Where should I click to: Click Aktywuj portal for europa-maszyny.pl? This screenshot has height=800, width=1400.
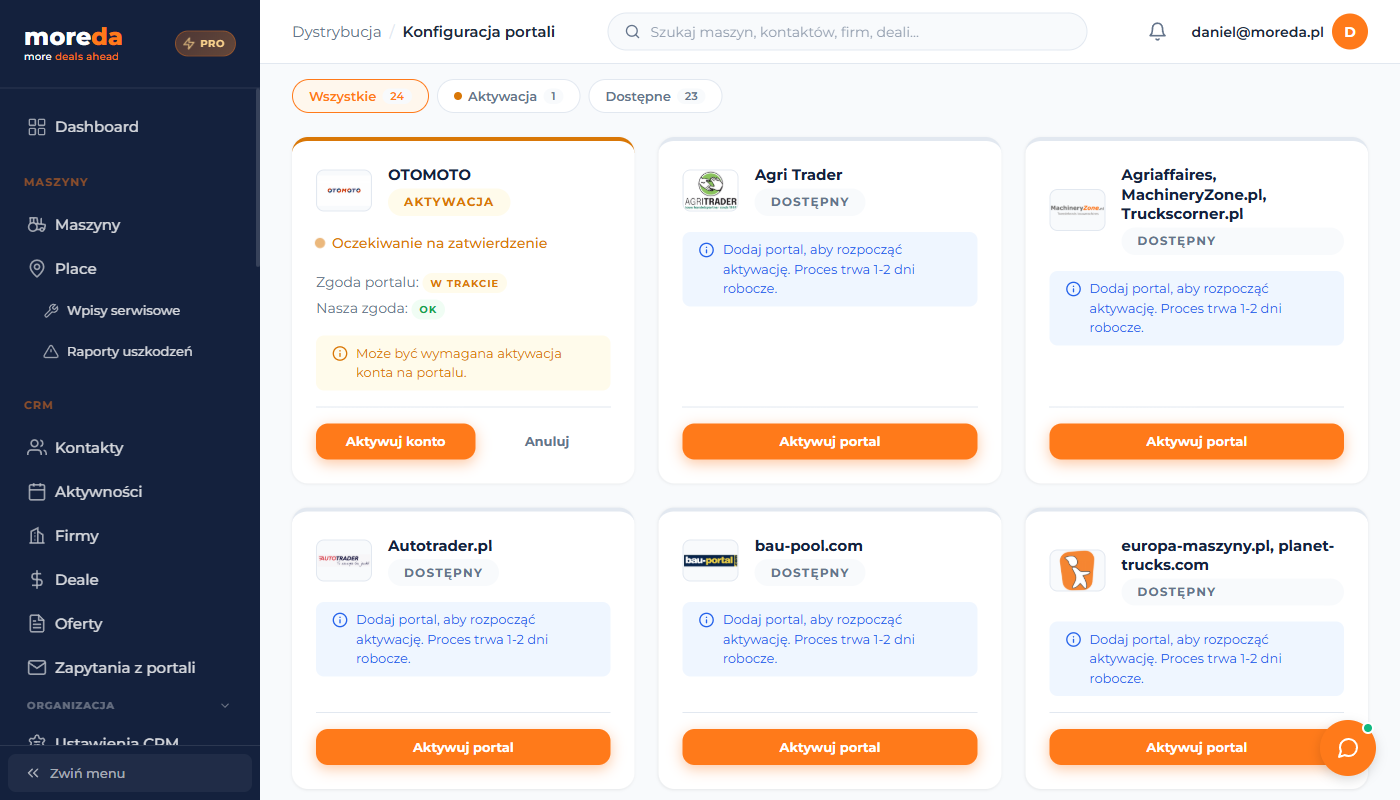coord(1197,748)
